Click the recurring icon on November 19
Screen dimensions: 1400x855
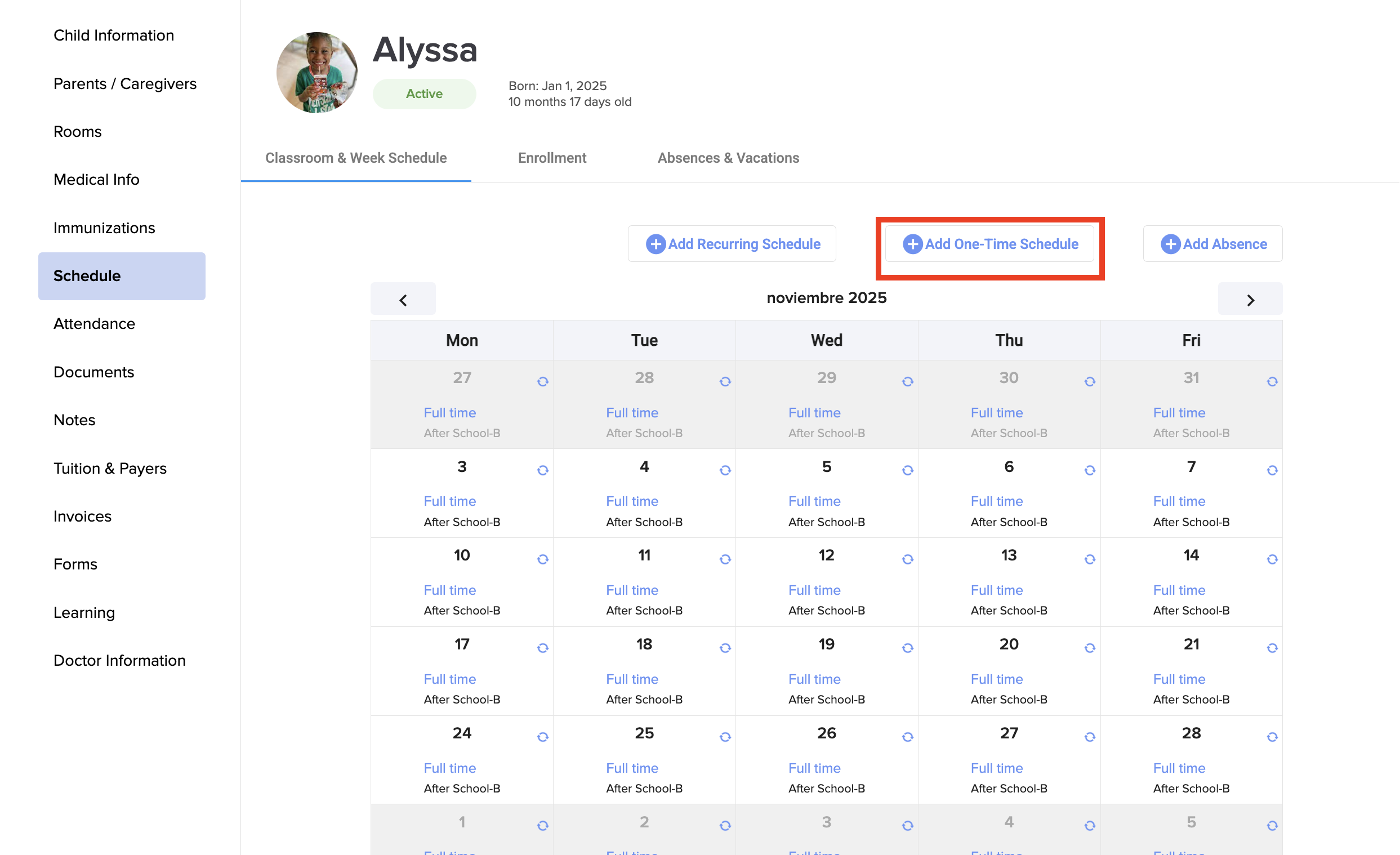(x=907, y=648)
